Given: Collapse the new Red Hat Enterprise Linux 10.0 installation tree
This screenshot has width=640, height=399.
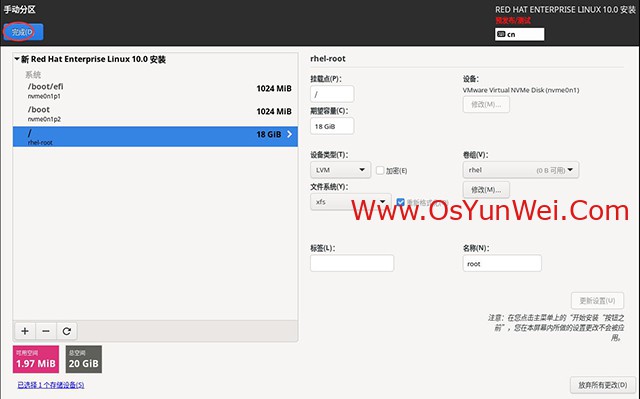Looking at the screenshot, I should (17, 59).
